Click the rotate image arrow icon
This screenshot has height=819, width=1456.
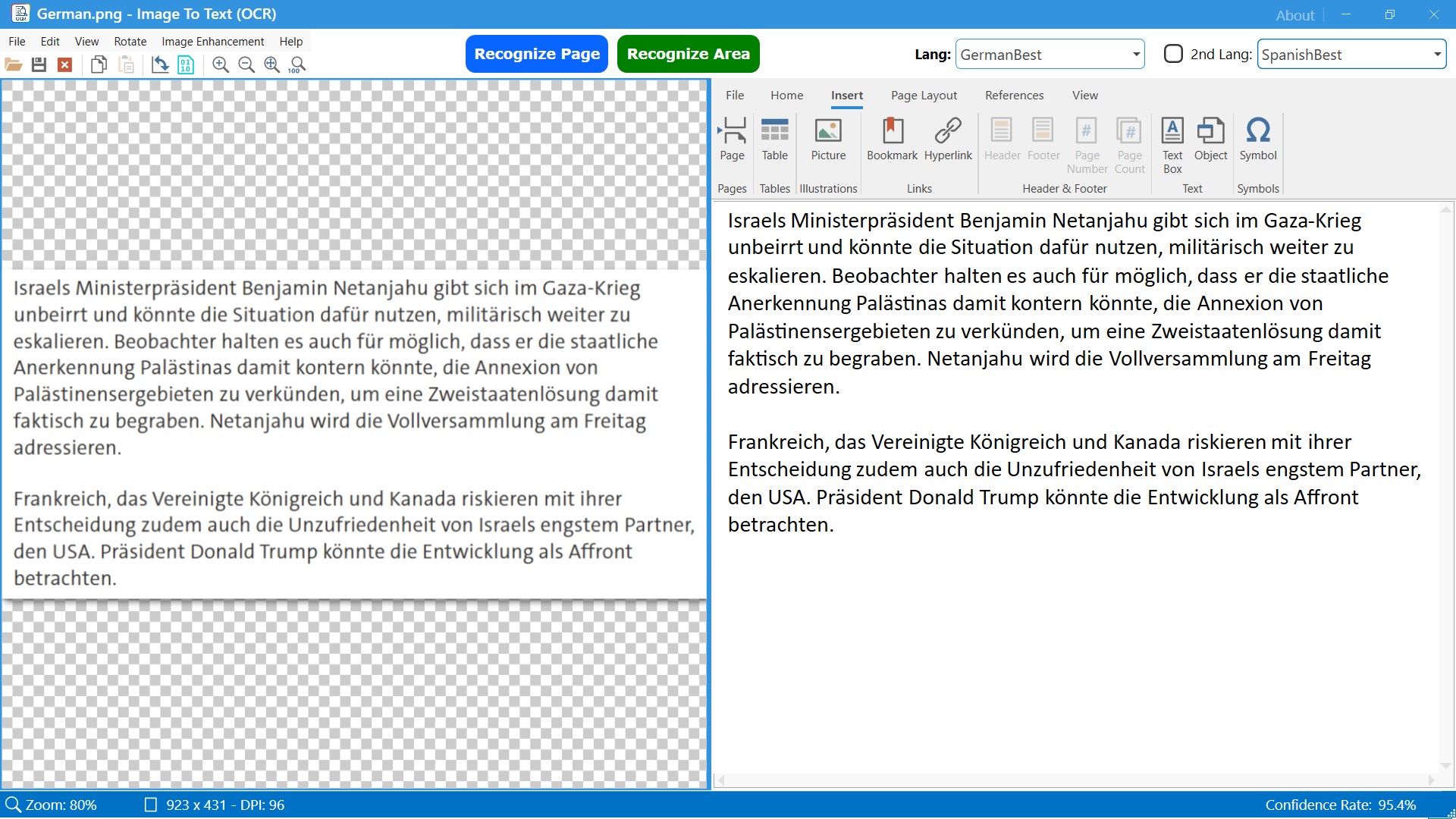click(159, 65)
